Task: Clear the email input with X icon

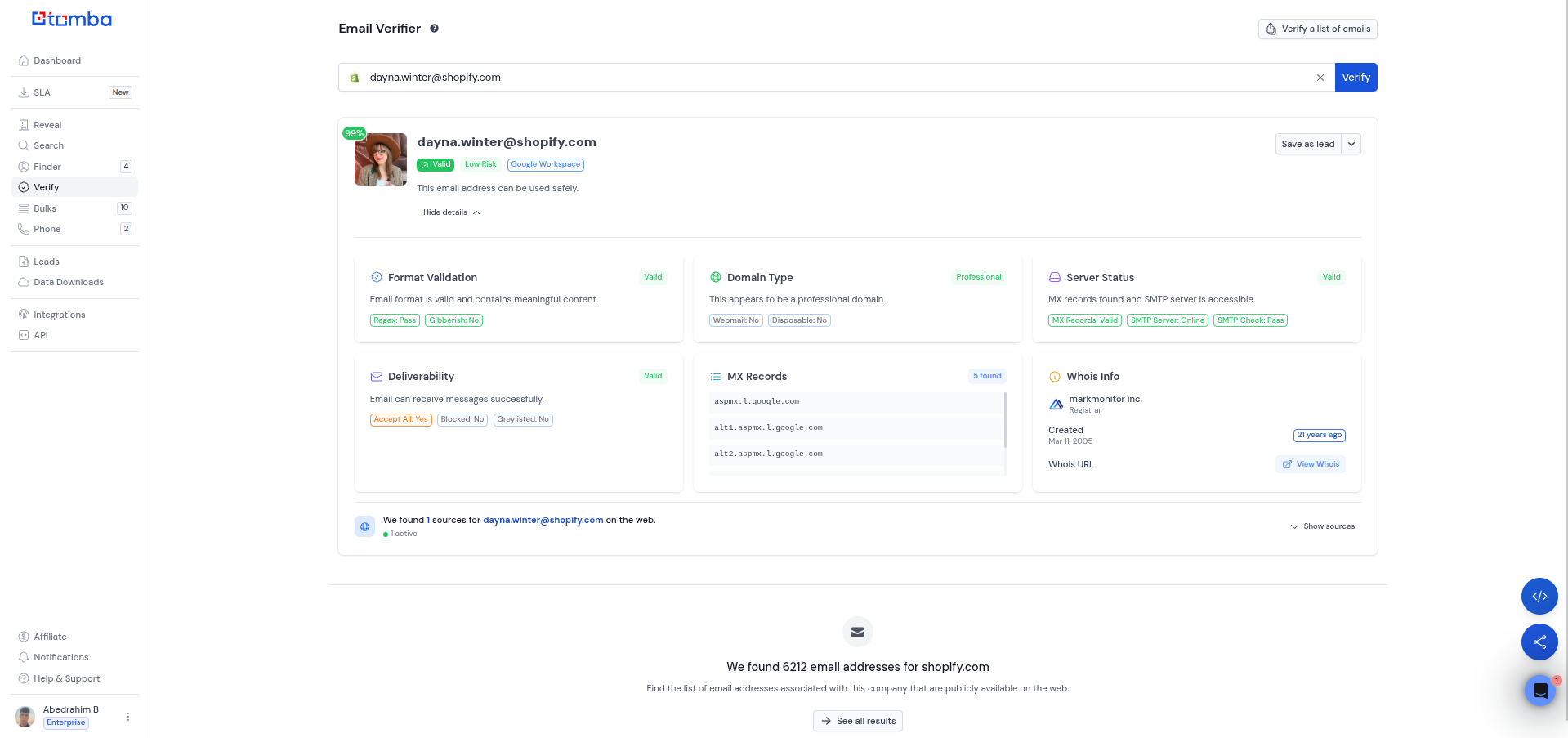Action: (x=1320, y=78)
